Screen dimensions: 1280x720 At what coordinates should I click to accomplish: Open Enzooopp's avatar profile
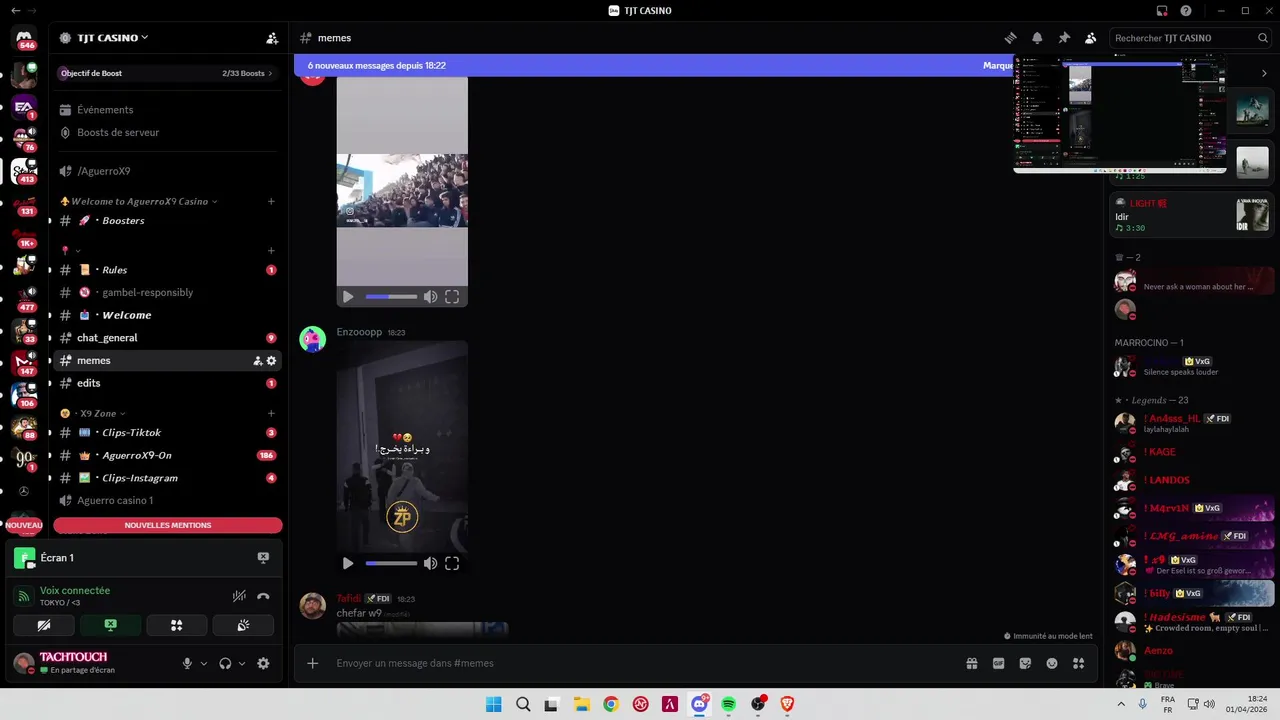(x=313, y=339)
